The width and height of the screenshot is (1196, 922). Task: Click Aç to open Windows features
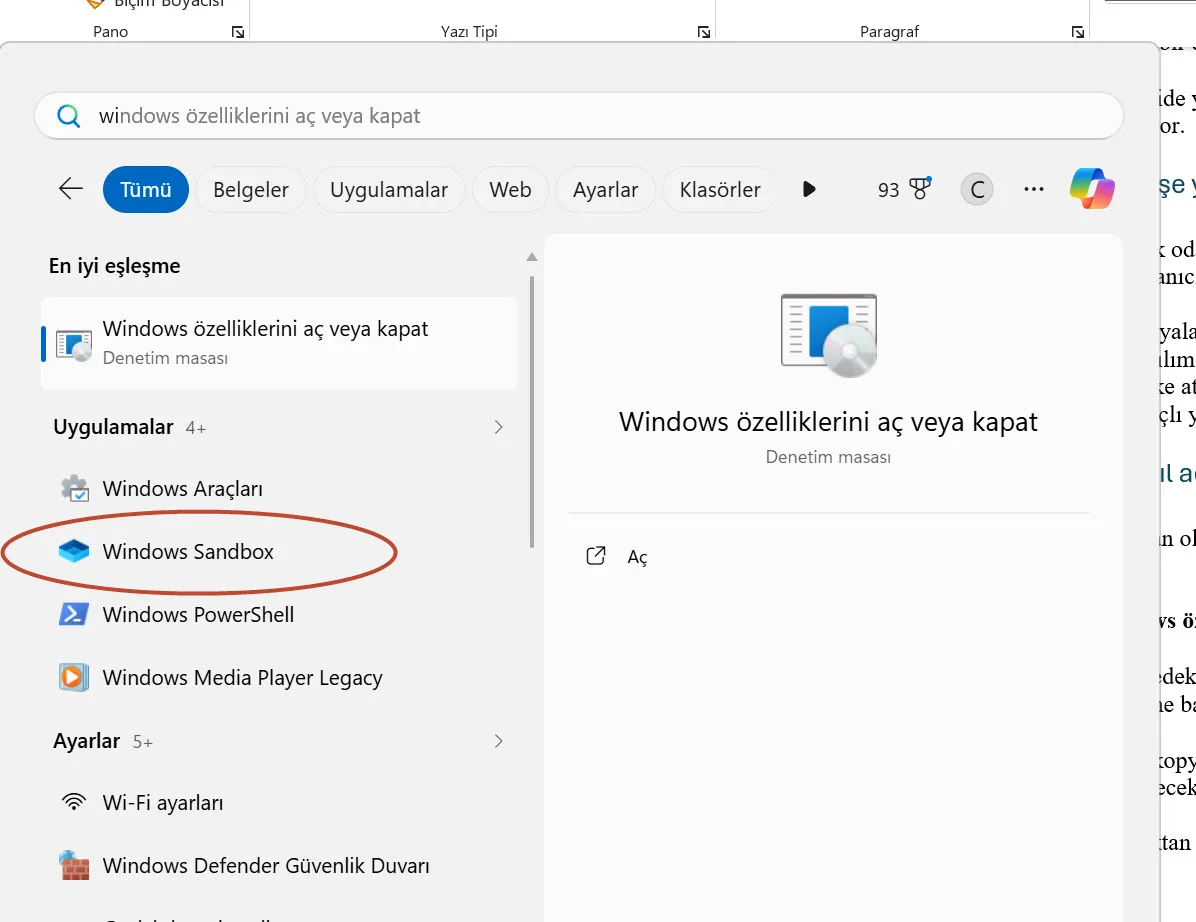[x=637, y=557]
